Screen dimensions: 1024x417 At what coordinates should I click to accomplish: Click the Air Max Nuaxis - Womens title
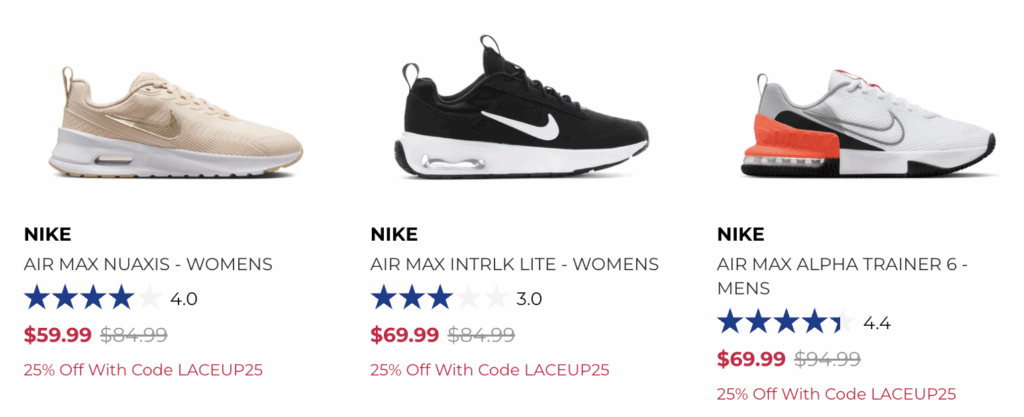(x=148, y=265)
